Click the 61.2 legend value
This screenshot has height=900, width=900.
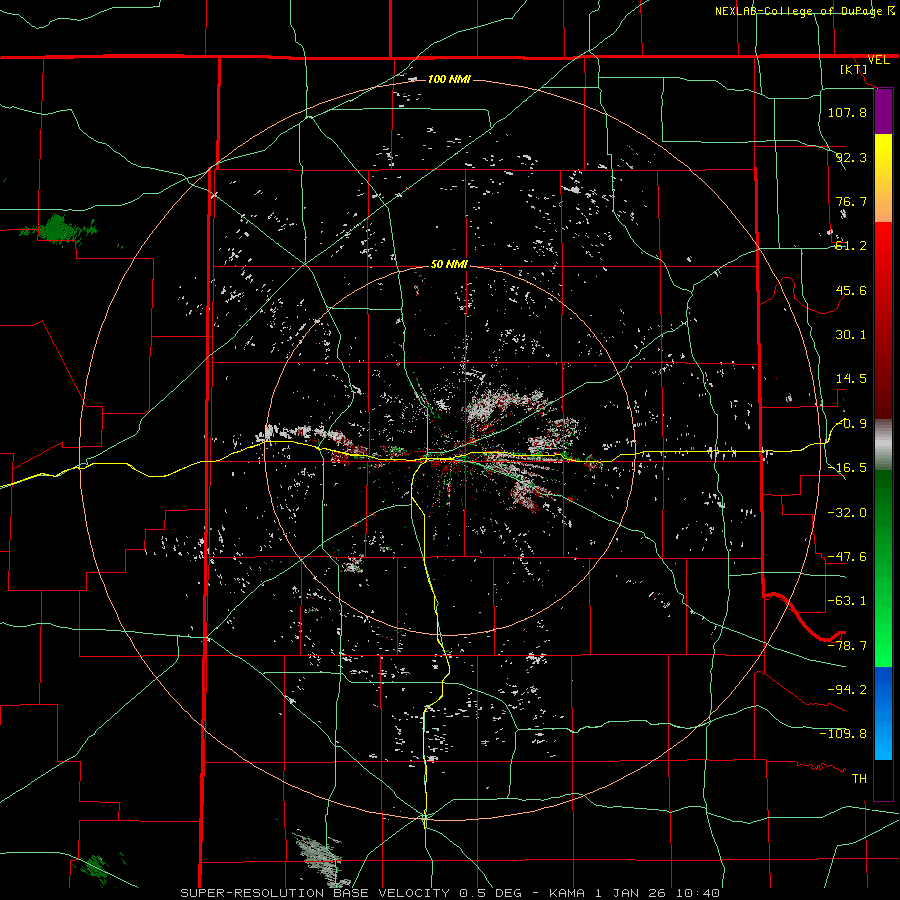click(851, 246)
